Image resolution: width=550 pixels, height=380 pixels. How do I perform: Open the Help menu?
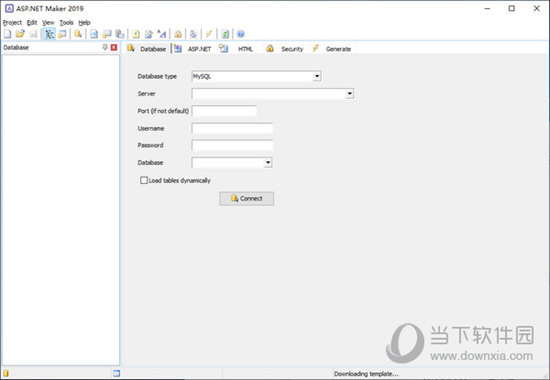(84, 22)
